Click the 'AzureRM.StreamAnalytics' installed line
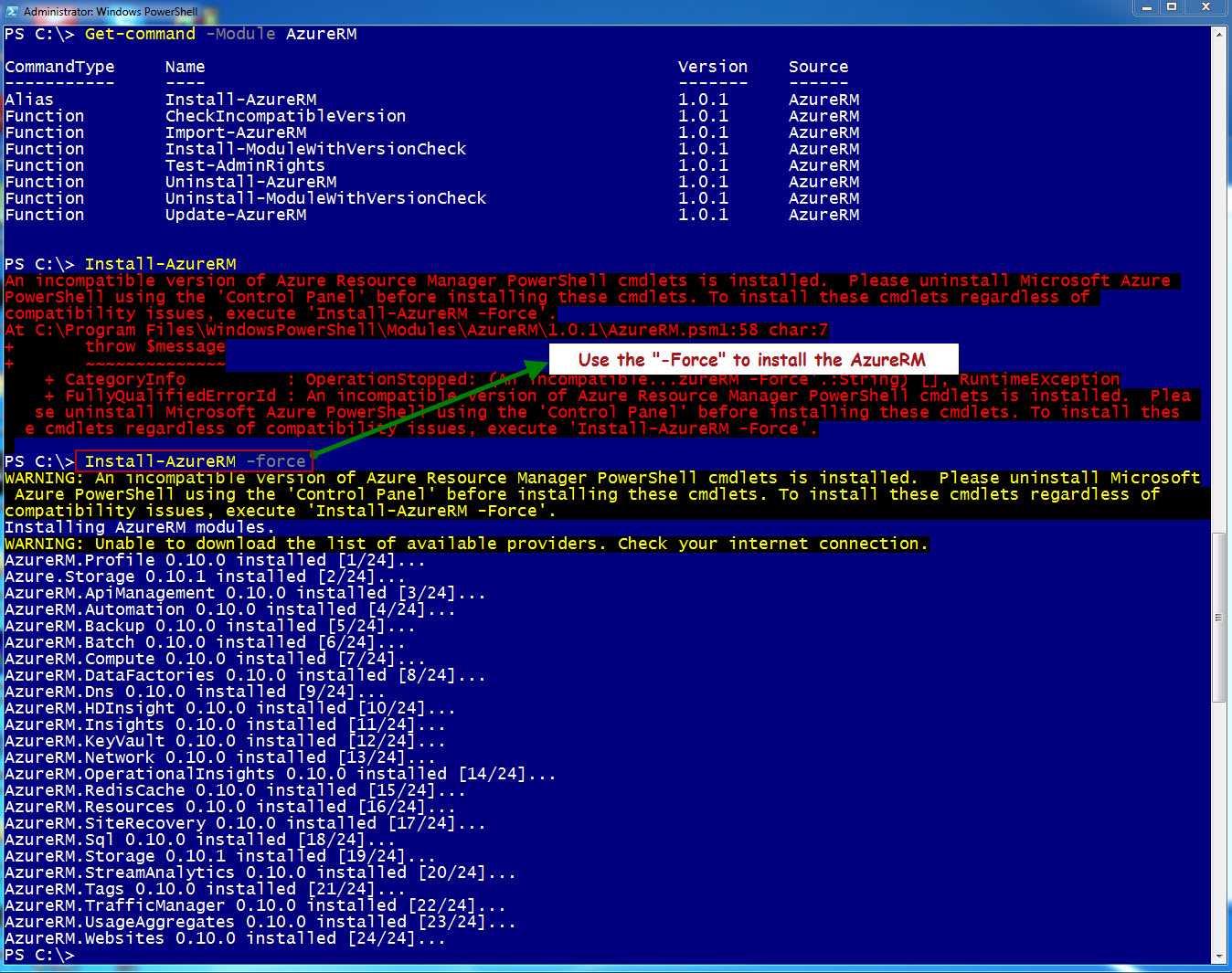The height and width of the screenshot is (973, 1232). click(260, 873)
